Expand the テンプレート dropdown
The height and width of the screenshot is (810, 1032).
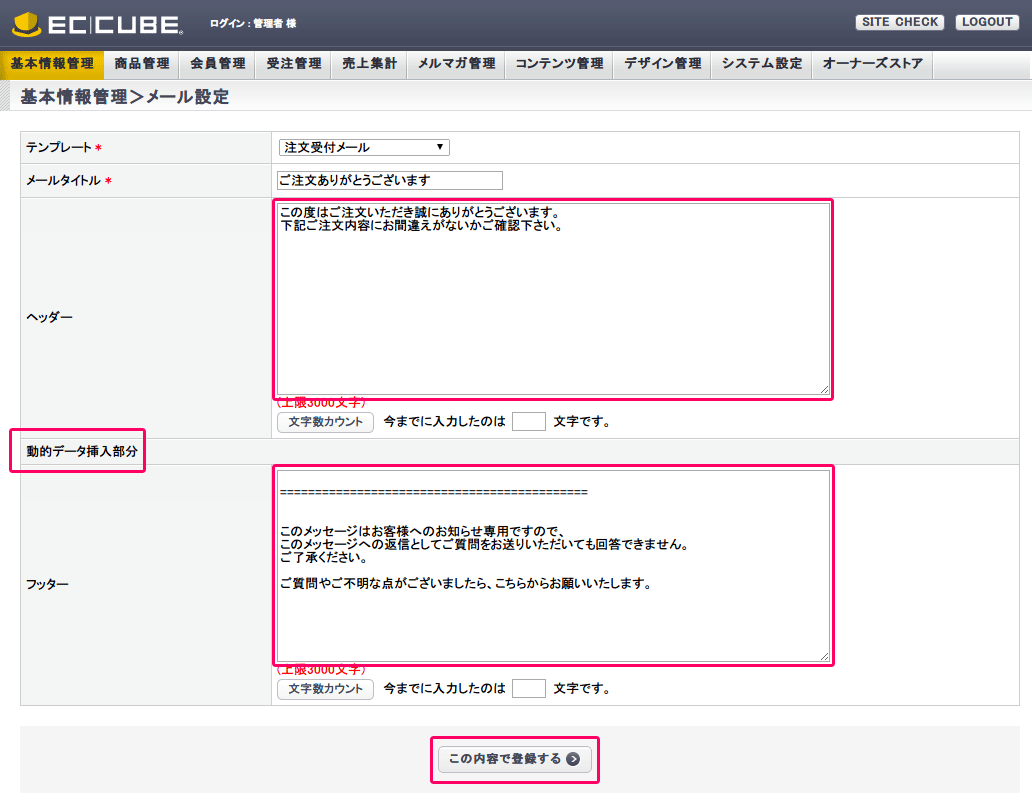click(364, 148)
